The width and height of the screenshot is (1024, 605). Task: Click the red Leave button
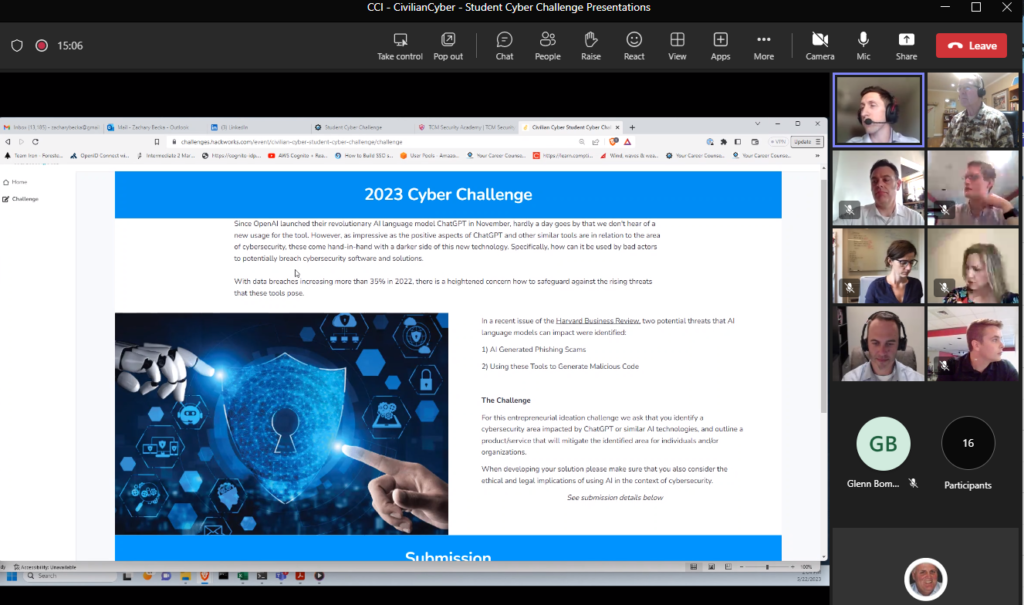point(971,46)
